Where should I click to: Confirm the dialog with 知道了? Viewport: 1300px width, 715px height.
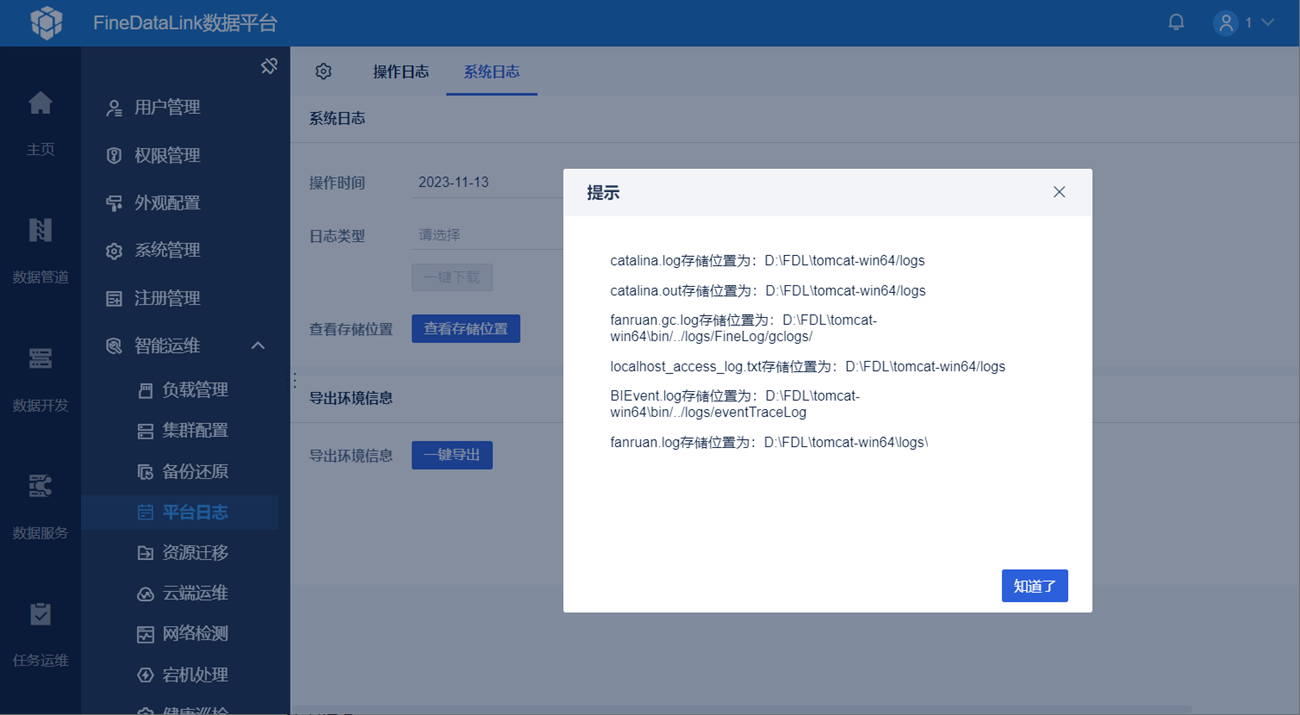click(1035, 586)
